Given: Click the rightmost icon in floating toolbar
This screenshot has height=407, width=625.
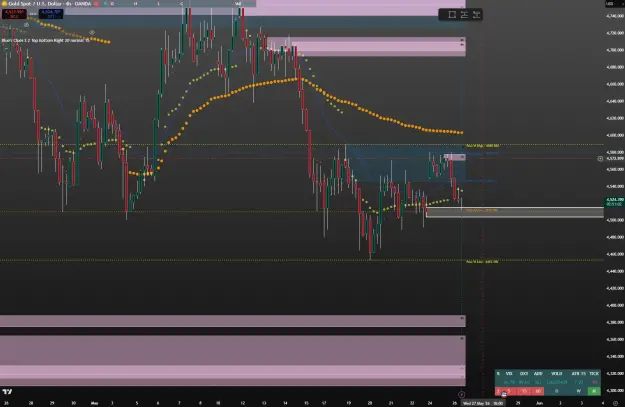Looking at the screenshot, I should tap(476, 15).
